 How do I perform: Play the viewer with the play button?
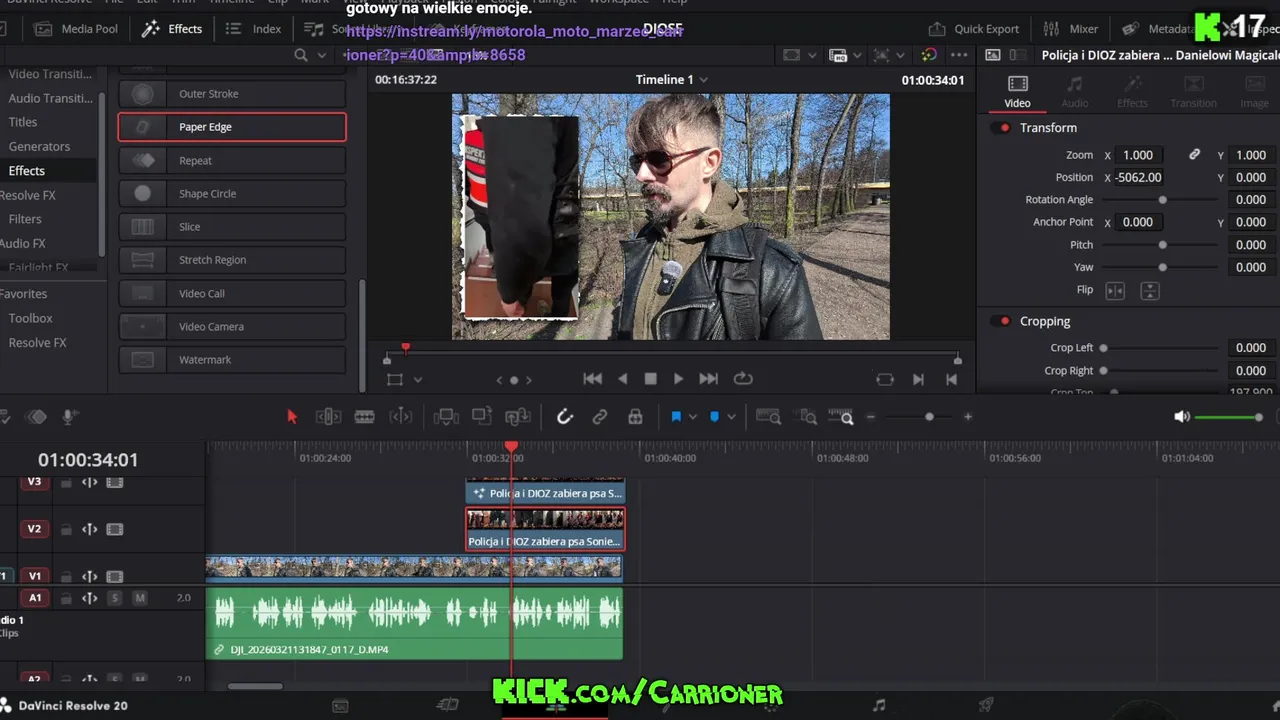pos(678,379)
